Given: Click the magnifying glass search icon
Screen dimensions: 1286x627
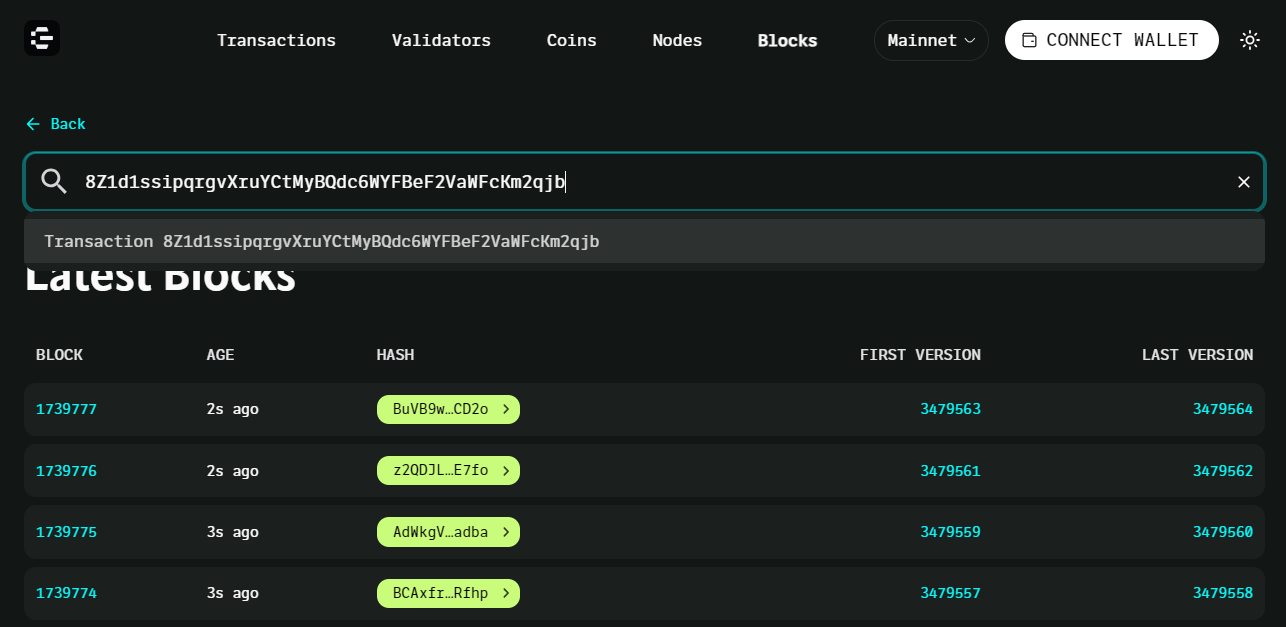Looking at the screenshot, I should 54,181.
